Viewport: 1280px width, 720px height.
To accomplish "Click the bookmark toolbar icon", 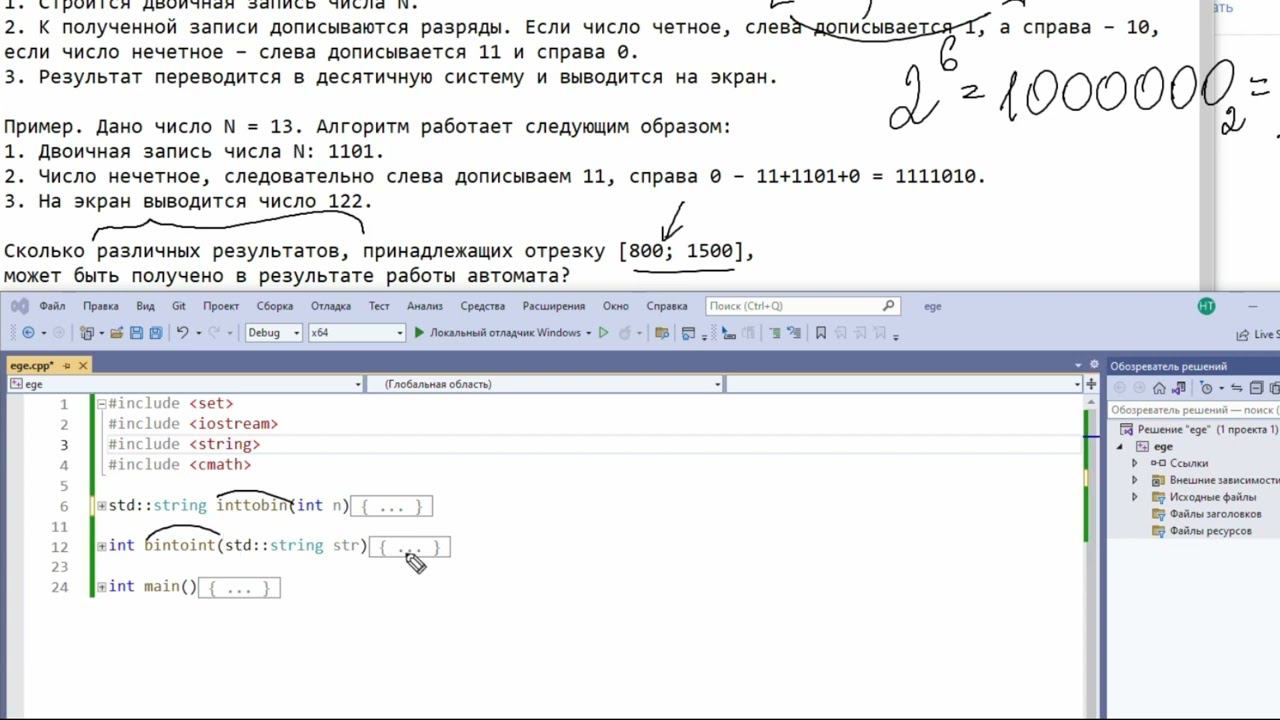I will tap(821, 333).
